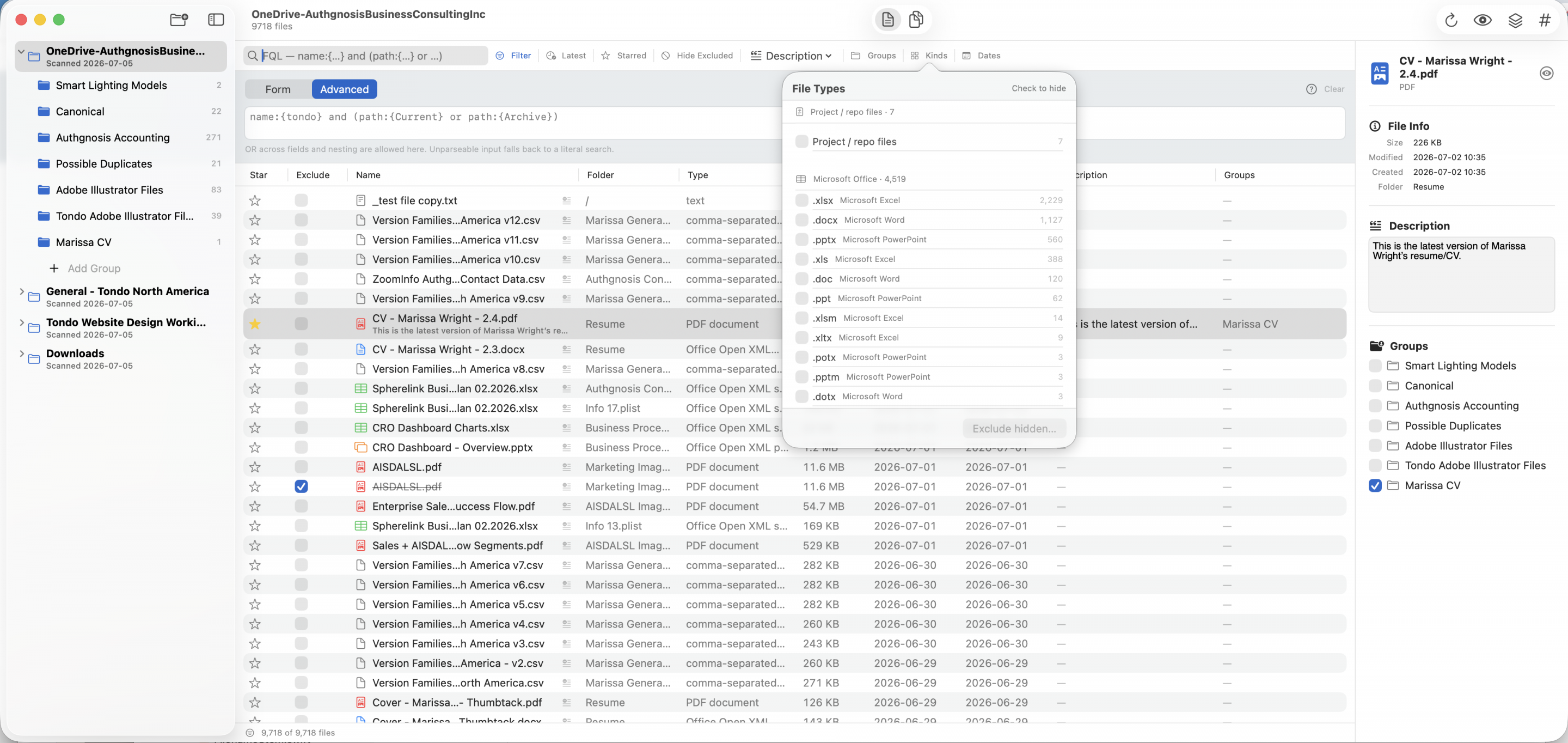Uncheck the Marissa CV group checkbox
Viewport: 1568px width, 743px height.
tap(1375, 485)
